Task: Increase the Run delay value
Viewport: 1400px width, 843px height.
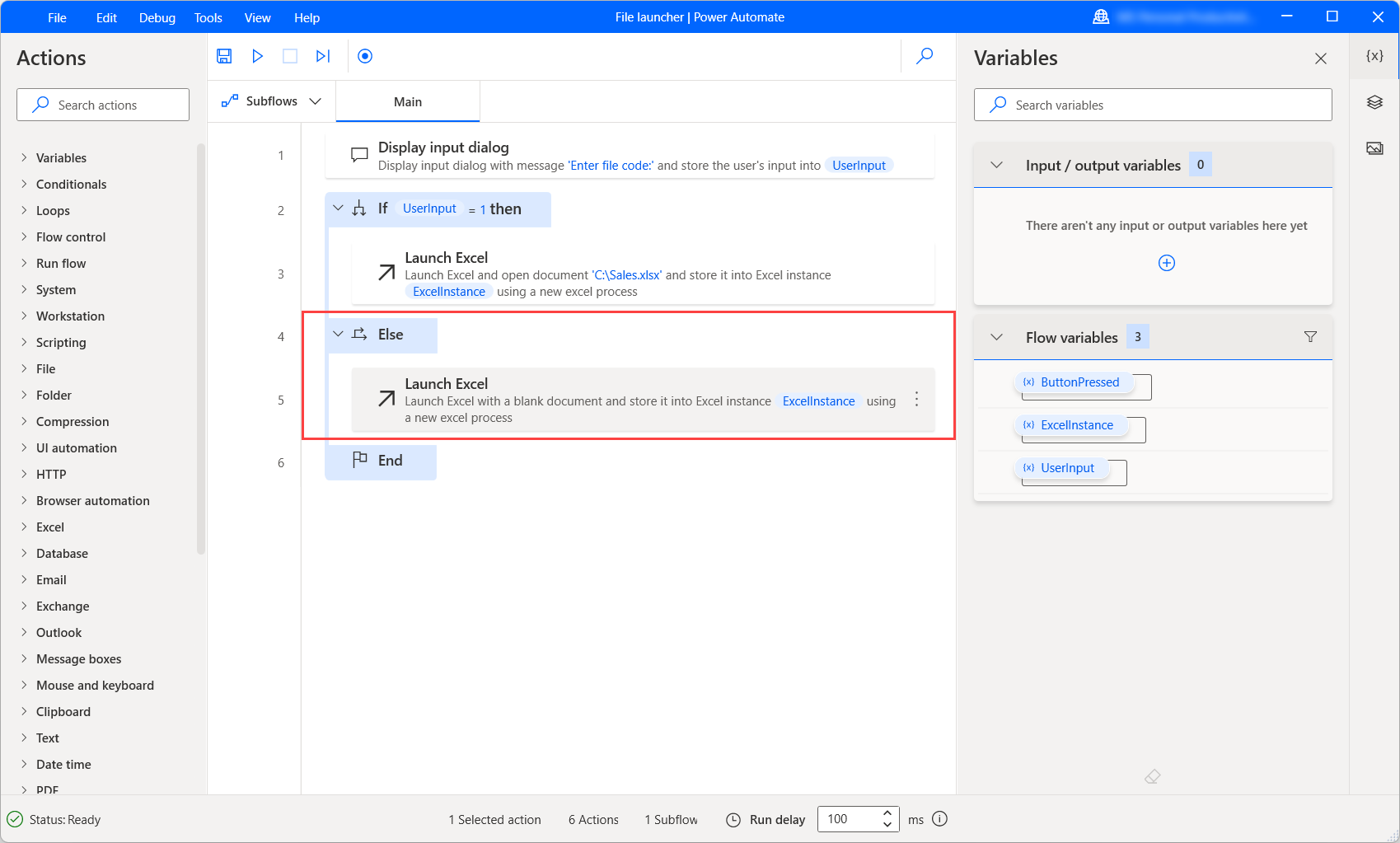Action: (x=887, y=813)
